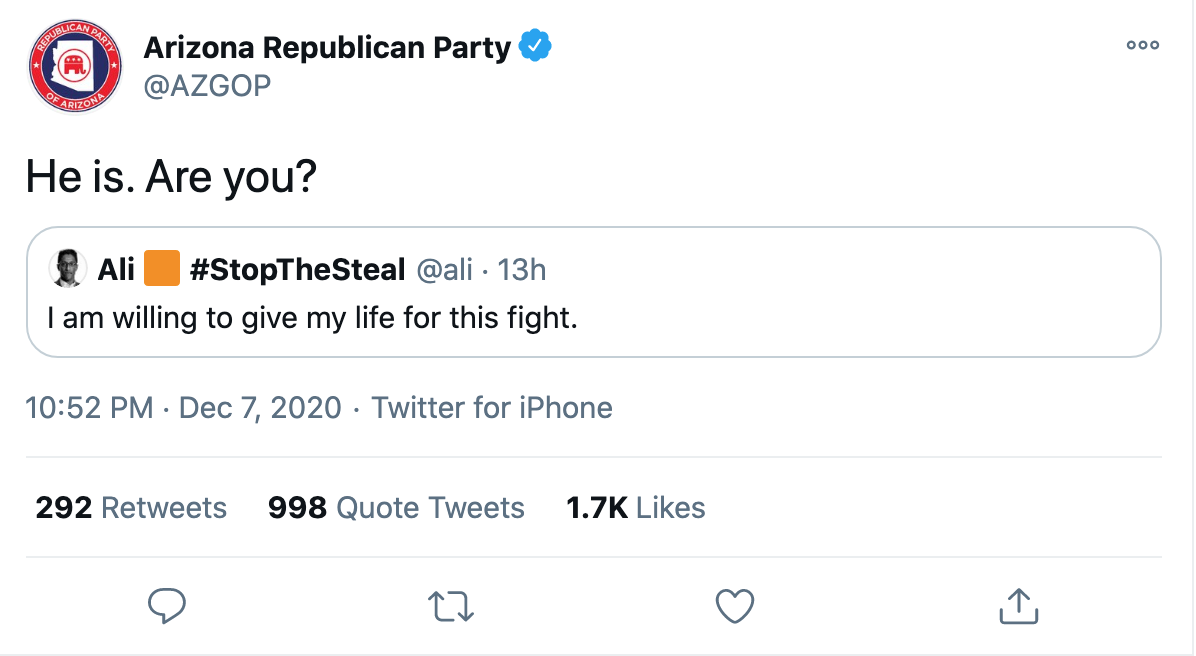Viewport: 1196px width, 656px height.
Task: Click the @AZGOP handle
Action: 207,87
